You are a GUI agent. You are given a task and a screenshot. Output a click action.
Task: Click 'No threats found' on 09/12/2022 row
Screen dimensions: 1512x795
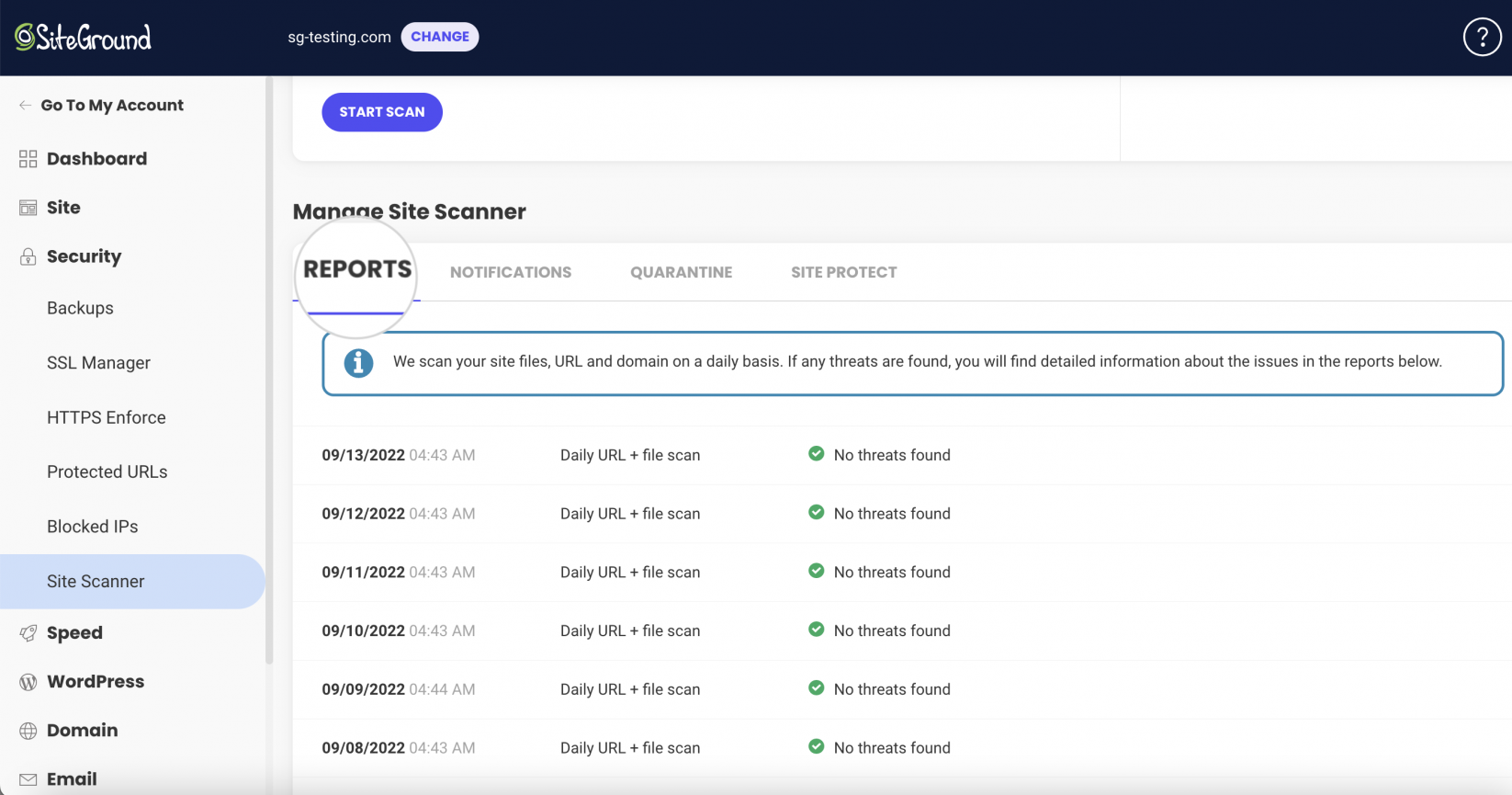(892, 514)
